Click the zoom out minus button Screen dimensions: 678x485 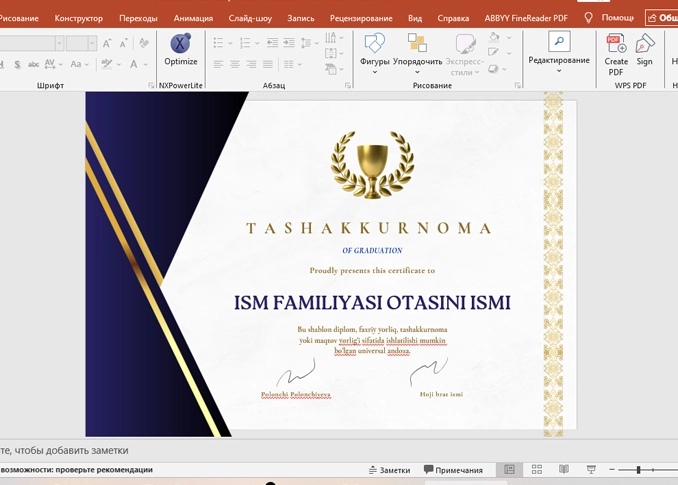(x=612, y=469)
